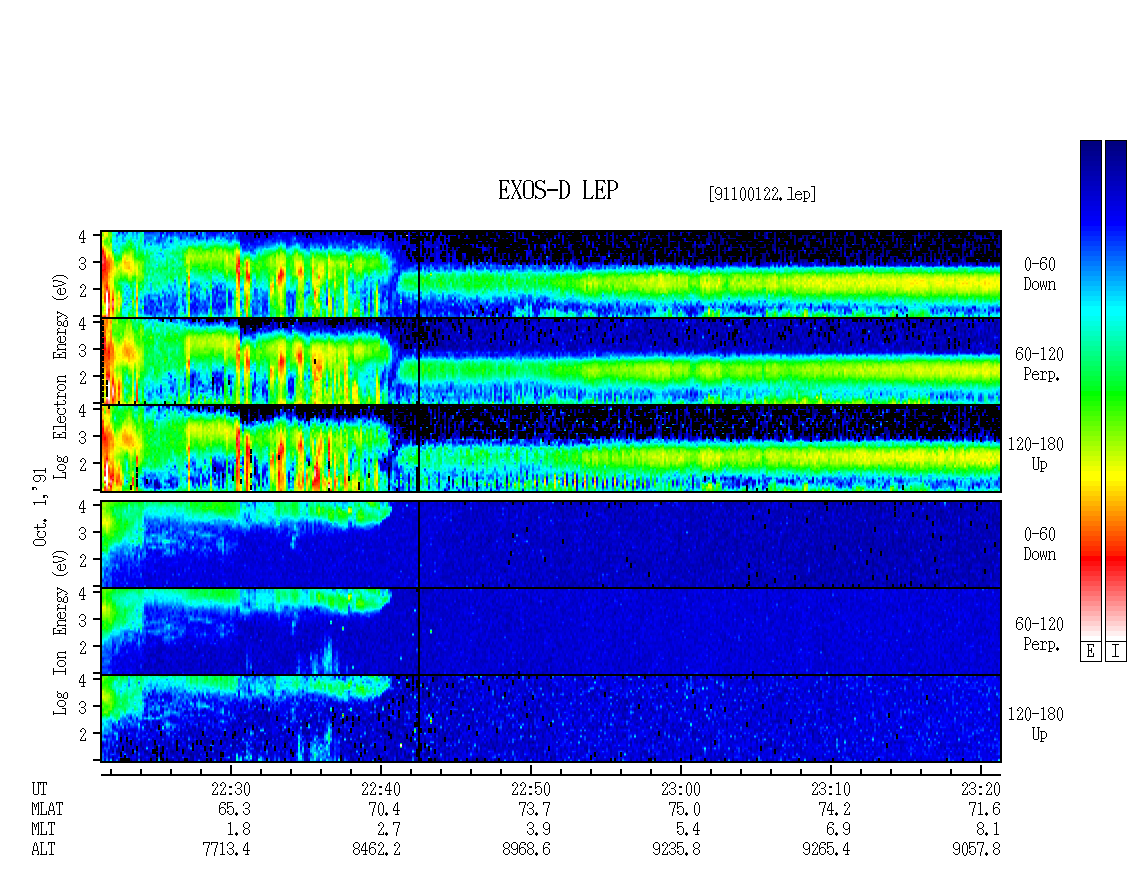Click the Oct. 1, '91 date label
Screen dimensions: 1130x875
tap(40, 507)
